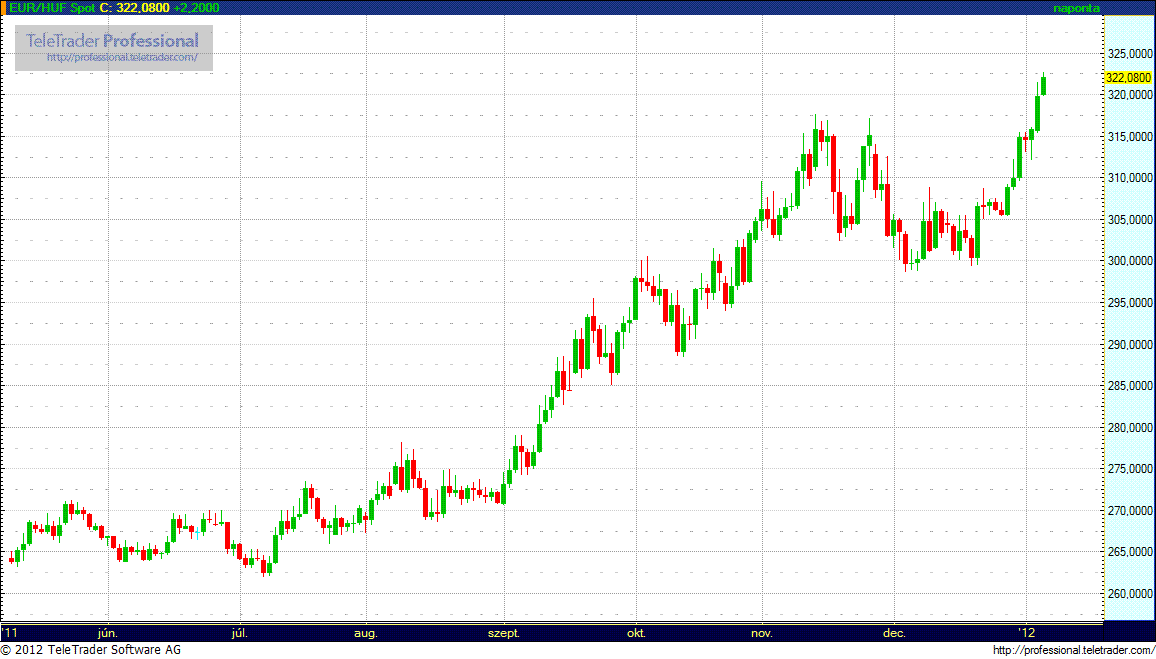Click the nov. month label on time axis
Image resolution: width=1156 pixels, height=659 pixels.
coord(762,633)
